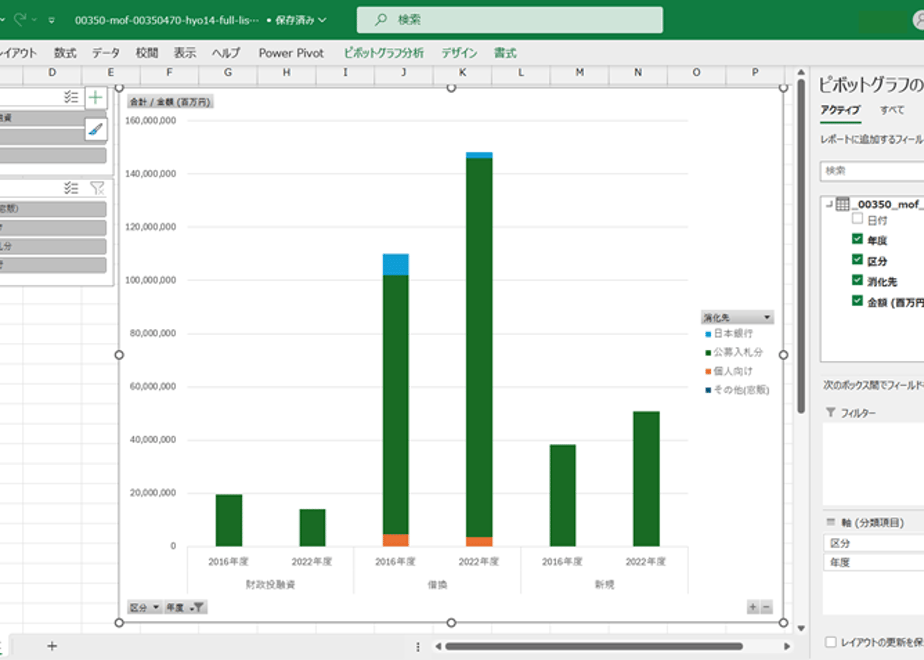Switch to the データ ribbon tab
924x660 pixels.
pos(105,53)
